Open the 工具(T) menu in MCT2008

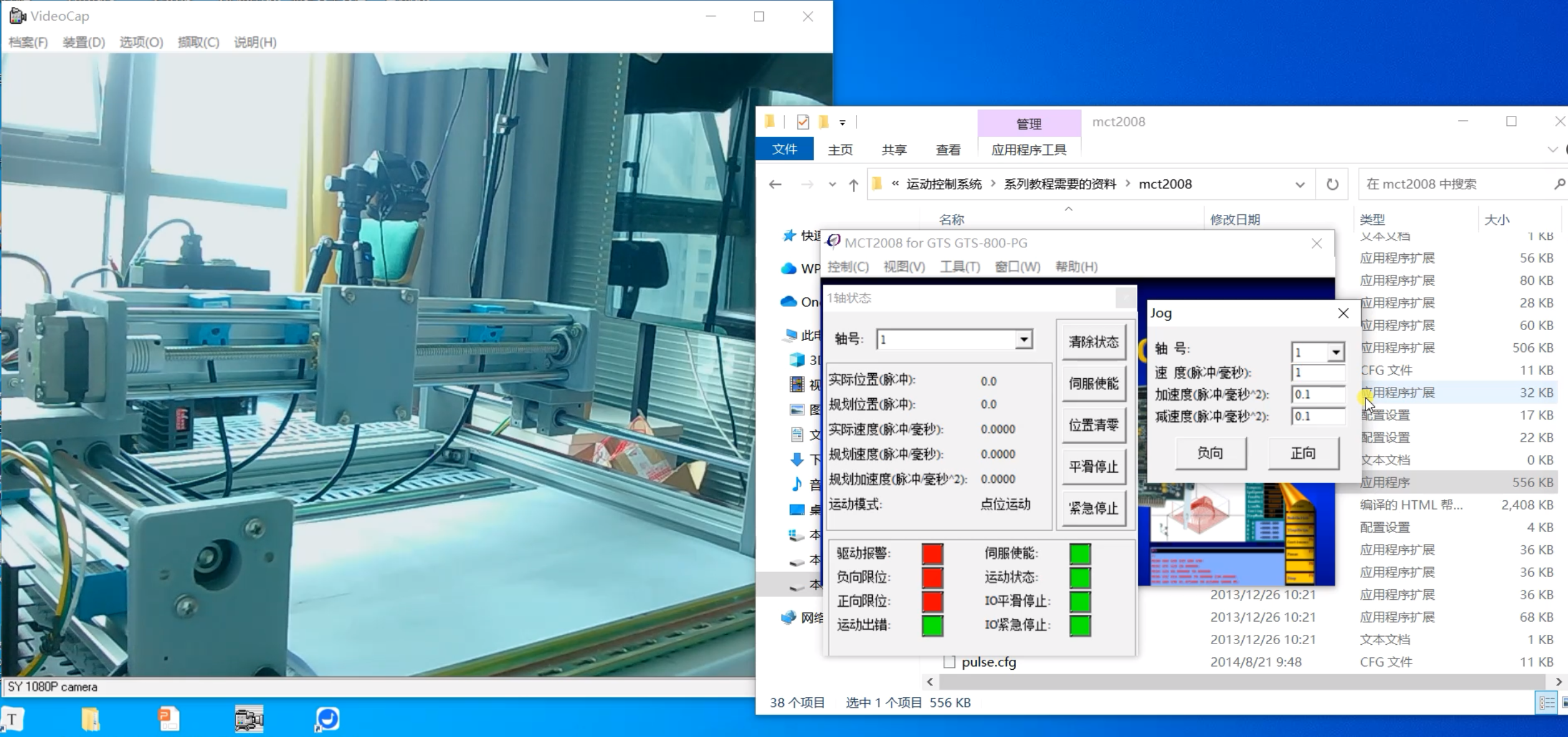click(x=959, y=267)
